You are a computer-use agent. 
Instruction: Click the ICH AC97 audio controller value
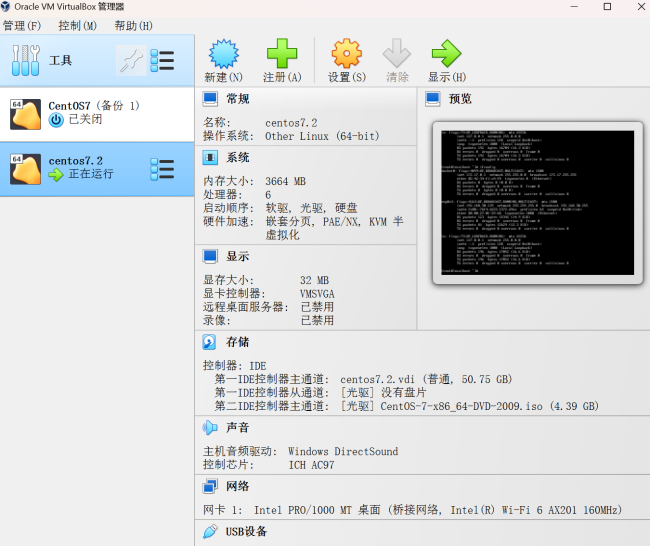(x=311, y=465)
